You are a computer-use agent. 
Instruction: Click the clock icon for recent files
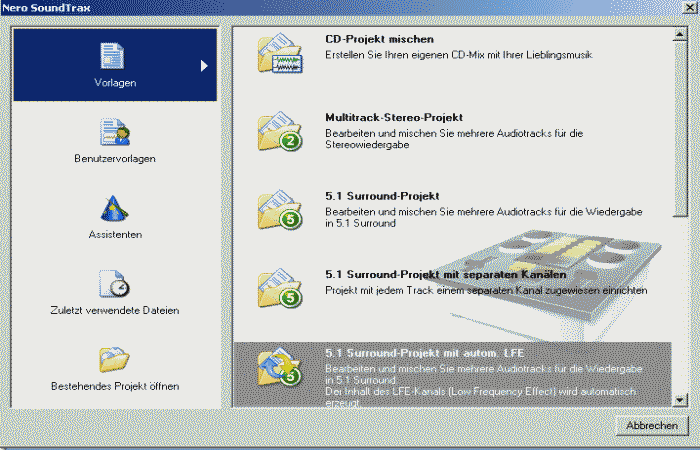click(x=114, y=284)
